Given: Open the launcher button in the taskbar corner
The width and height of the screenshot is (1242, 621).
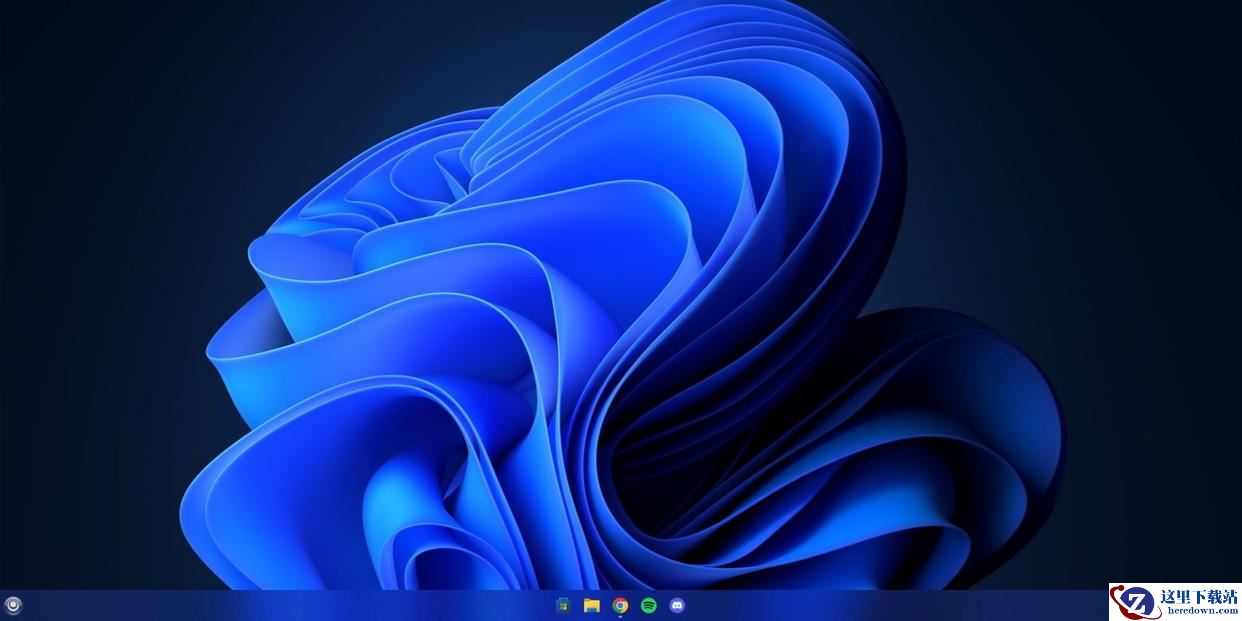Looking at the screenshot, I should click(x=12, y=605).
